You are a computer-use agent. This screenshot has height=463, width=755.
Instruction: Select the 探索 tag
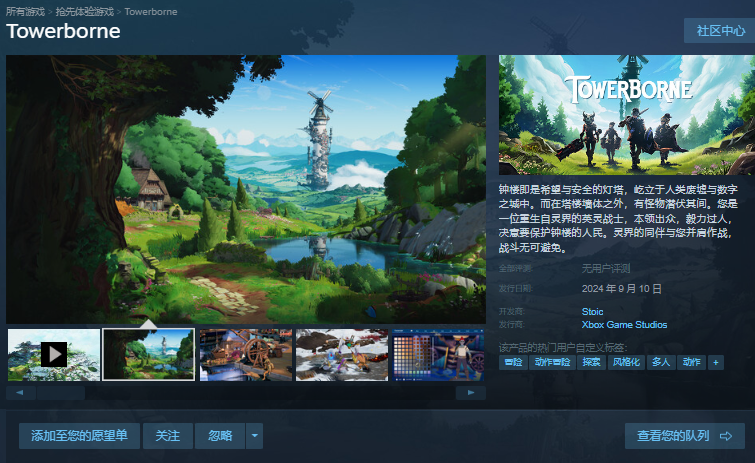tap(591, 362)
